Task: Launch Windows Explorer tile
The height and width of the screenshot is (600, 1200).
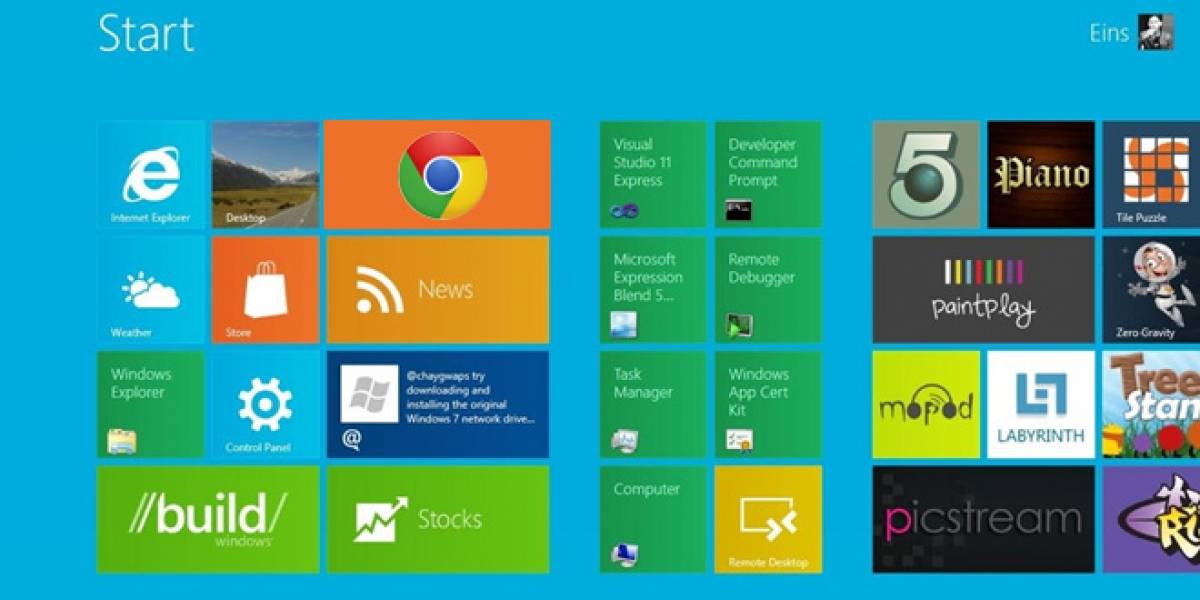Action: tap(151, 404)
